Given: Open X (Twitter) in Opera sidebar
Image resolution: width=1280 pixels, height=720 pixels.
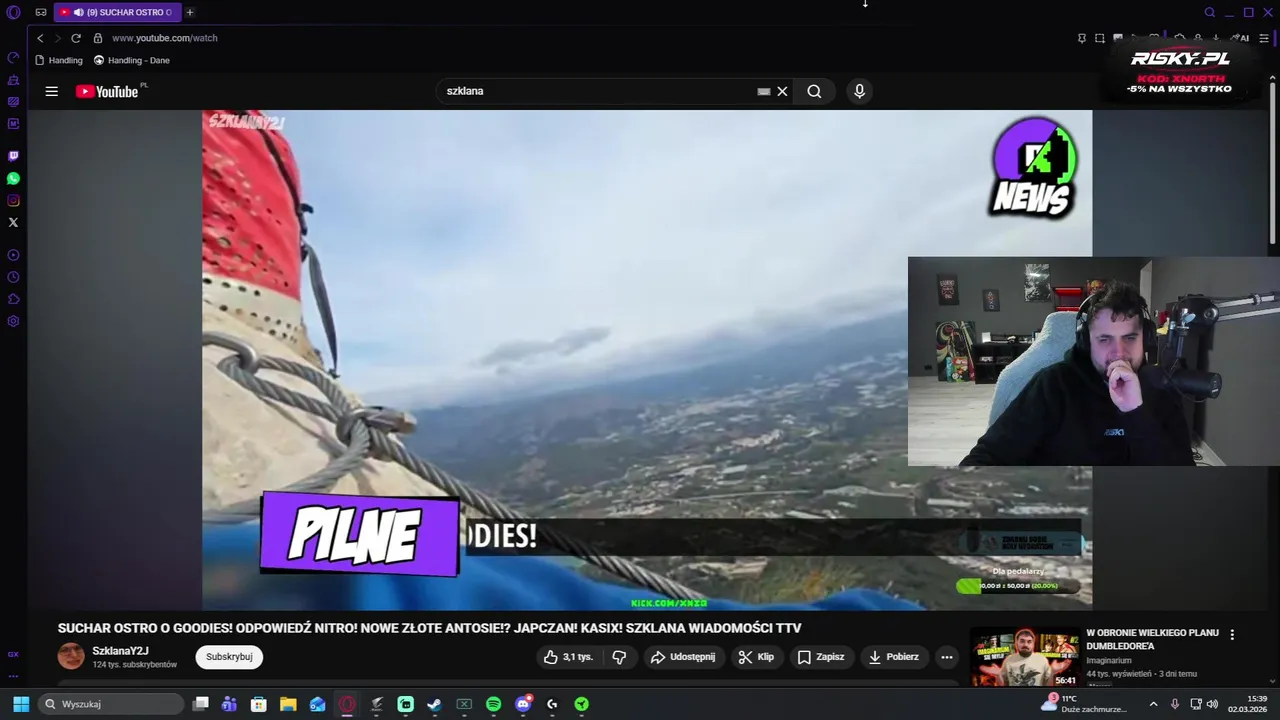Looking at the screenshot, I should (x=13, y=222).
